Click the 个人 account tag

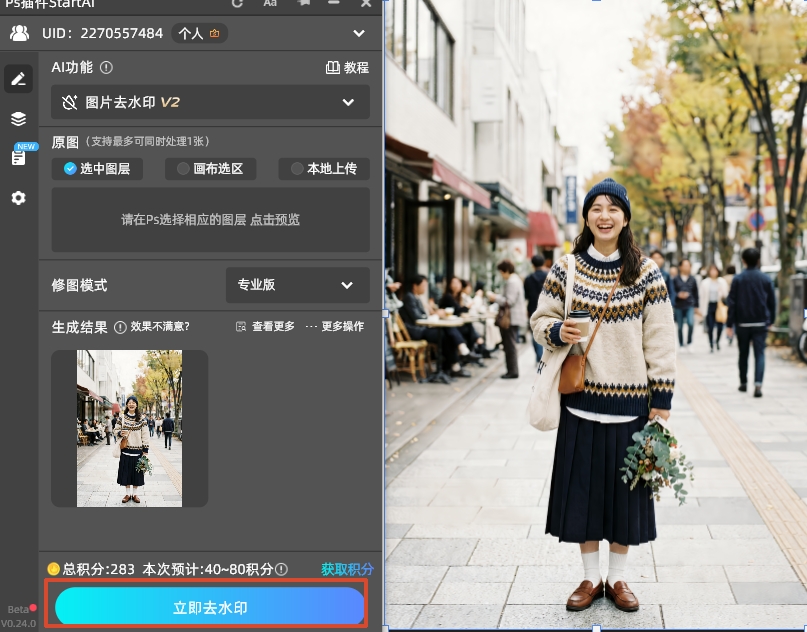pos(199,32)
